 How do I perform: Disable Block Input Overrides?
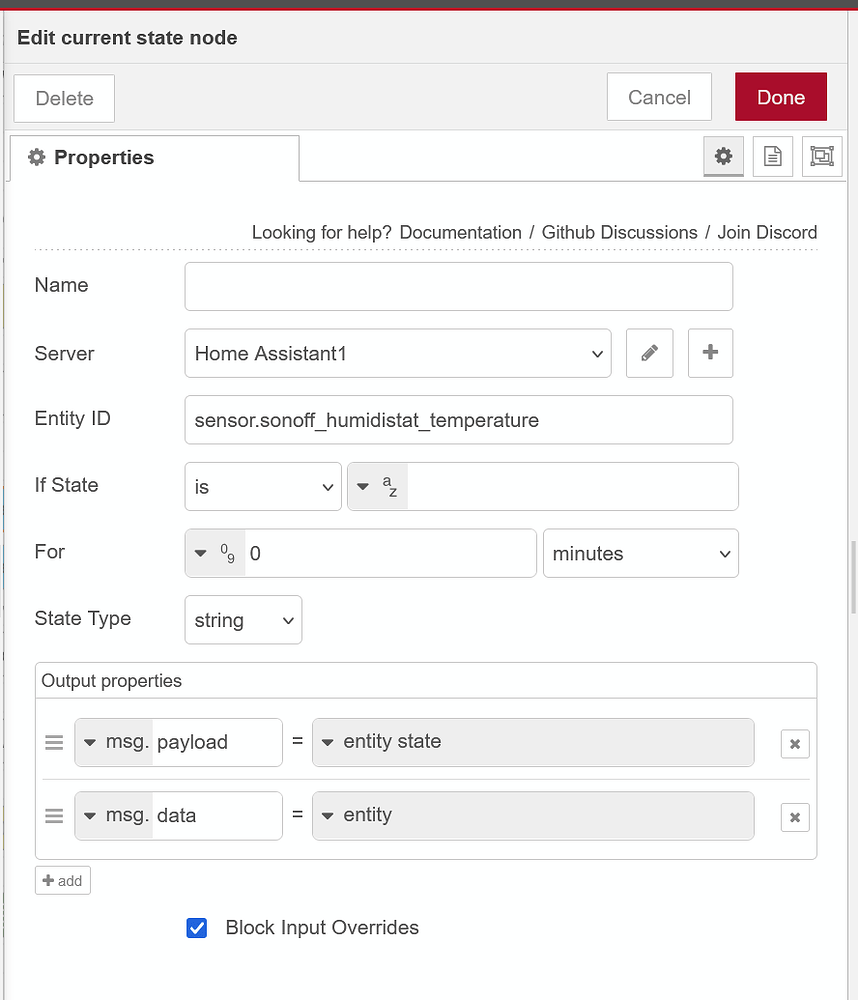tap(196, 928)
